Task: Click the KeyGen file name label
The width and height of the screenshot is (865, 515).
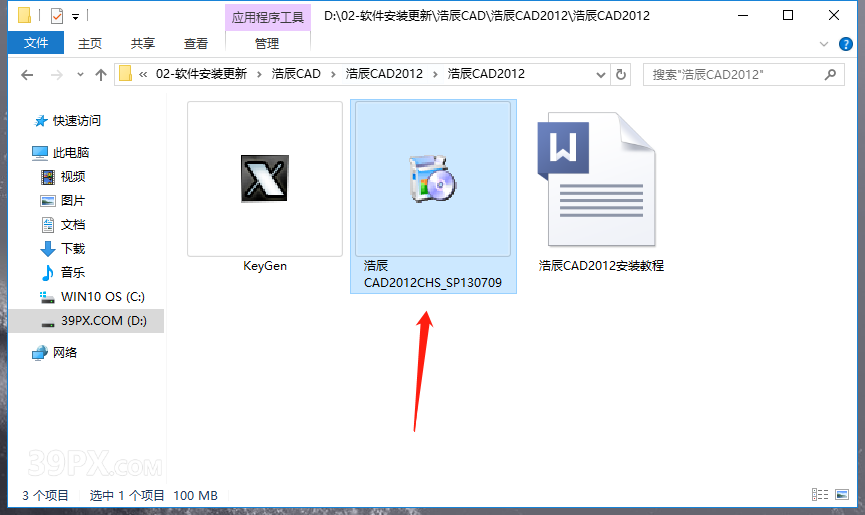Action: coord(265,266)
